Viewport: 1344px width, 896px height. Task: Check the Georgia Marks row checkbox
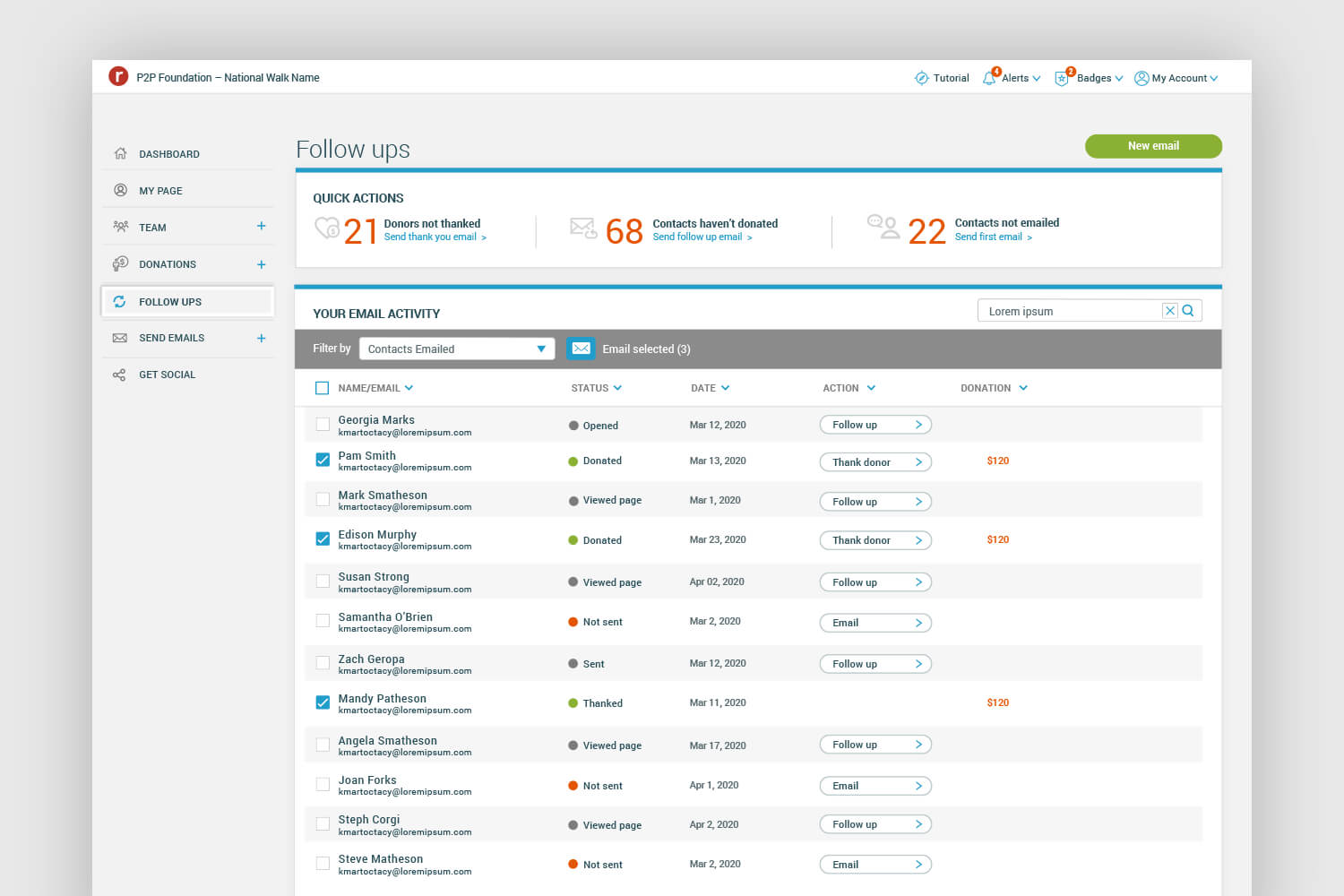click(x=323, y=425)
